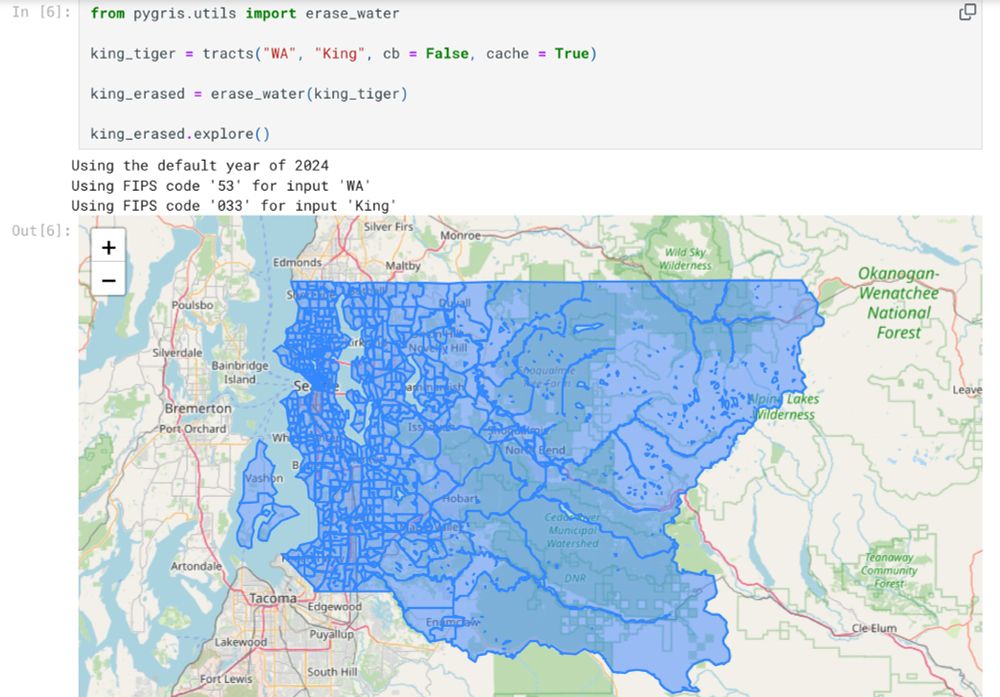The image size is (1000, 697).
Task: Click the Poulsbo map label
Action: [193, 305]
